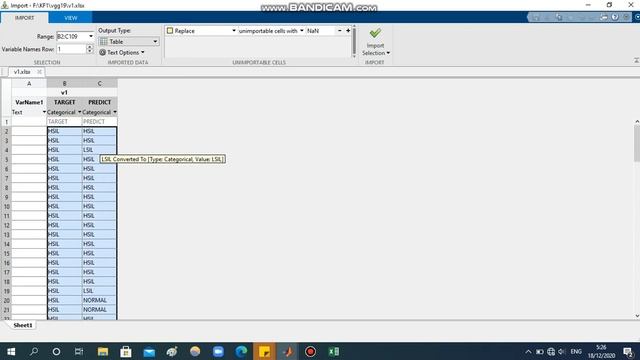Switch to the VIEW tab
Image resolution: width=640 pixels, height=360 pixels.
70,18
